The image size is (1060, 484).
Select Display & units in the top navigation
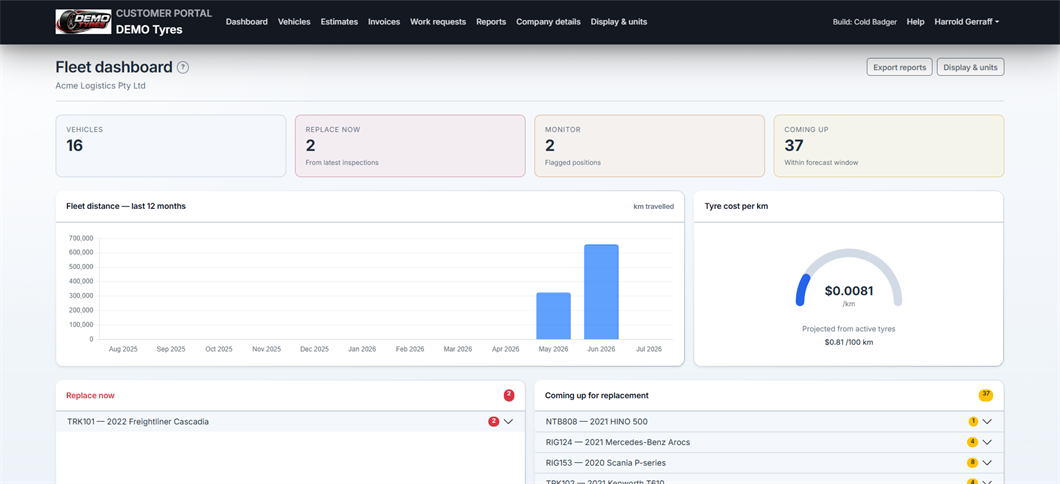[x=619, y=22]
